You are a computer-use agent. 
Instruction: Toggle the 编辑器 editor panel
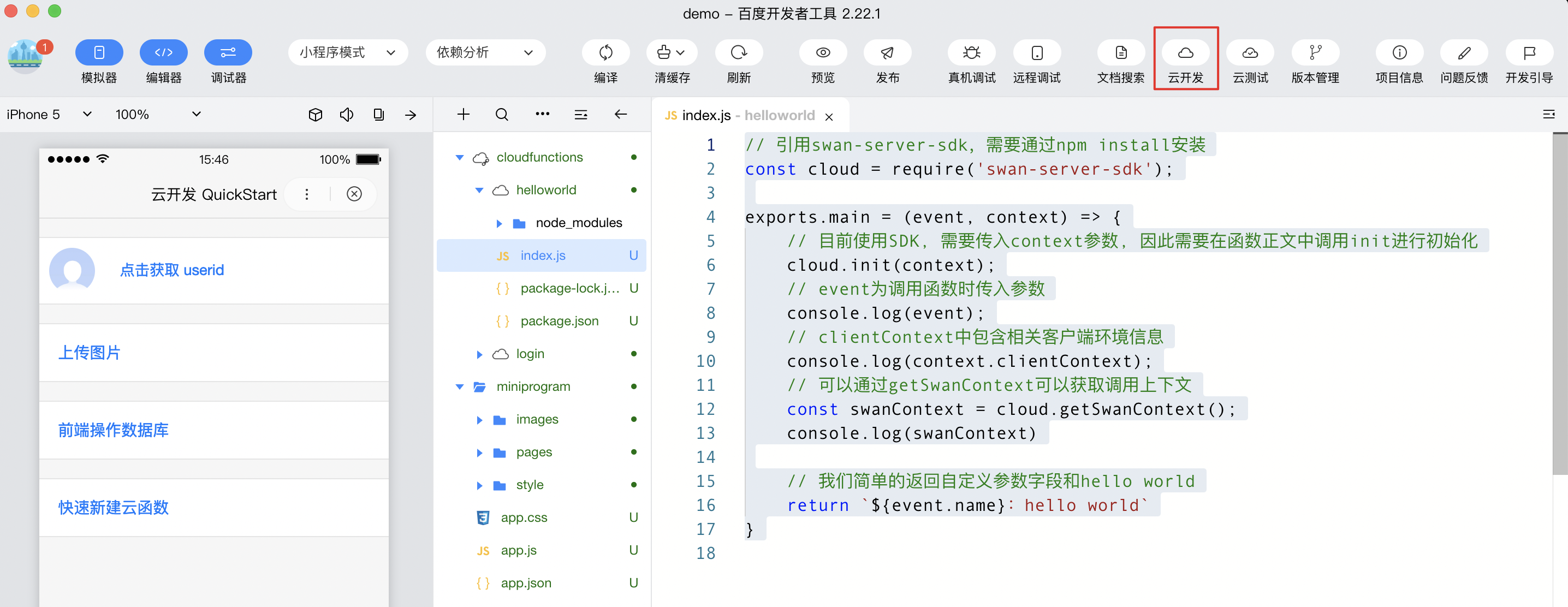pos(163,53)
